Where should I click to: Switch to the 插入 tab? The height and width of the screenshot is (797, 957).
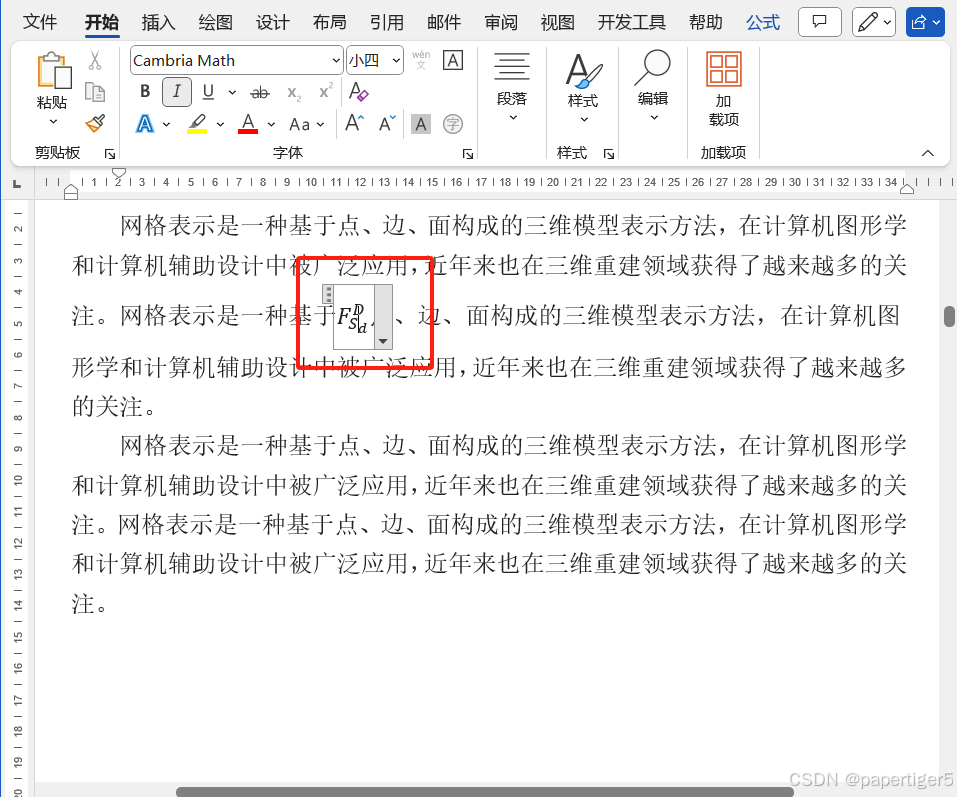pos(159,23)
